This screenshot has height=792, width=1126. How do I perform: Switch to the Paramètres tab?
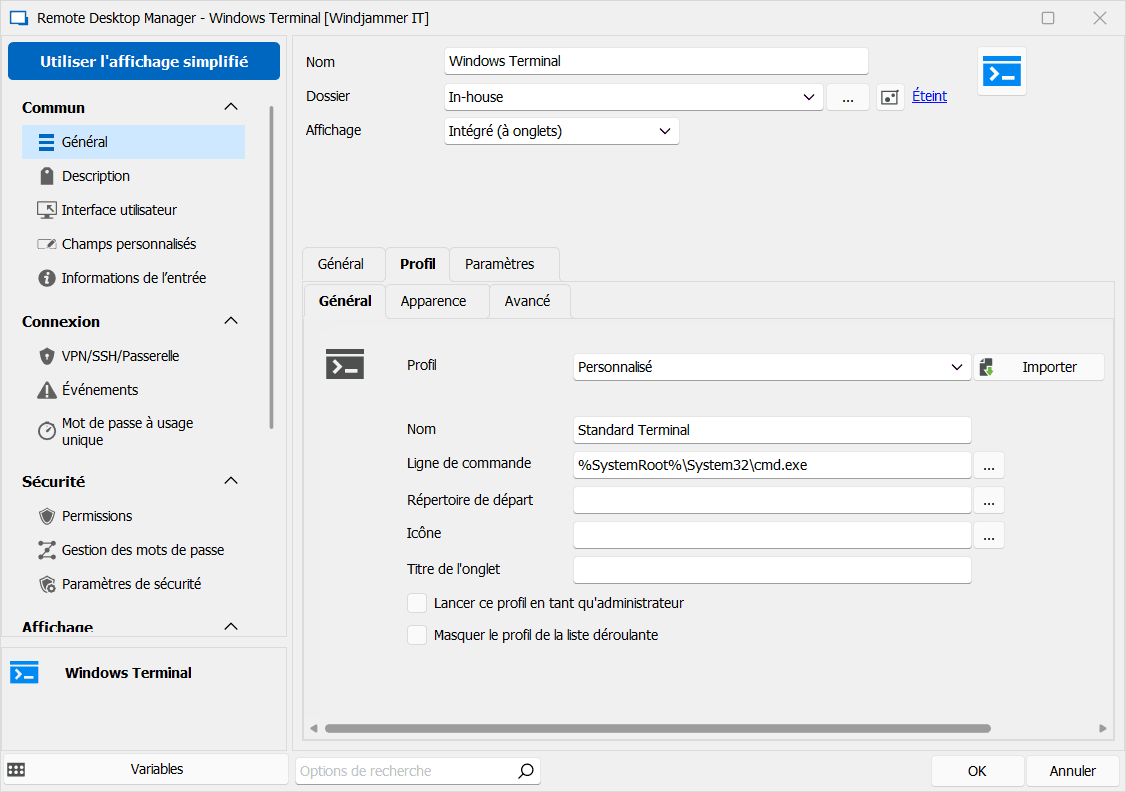[499, 264]
